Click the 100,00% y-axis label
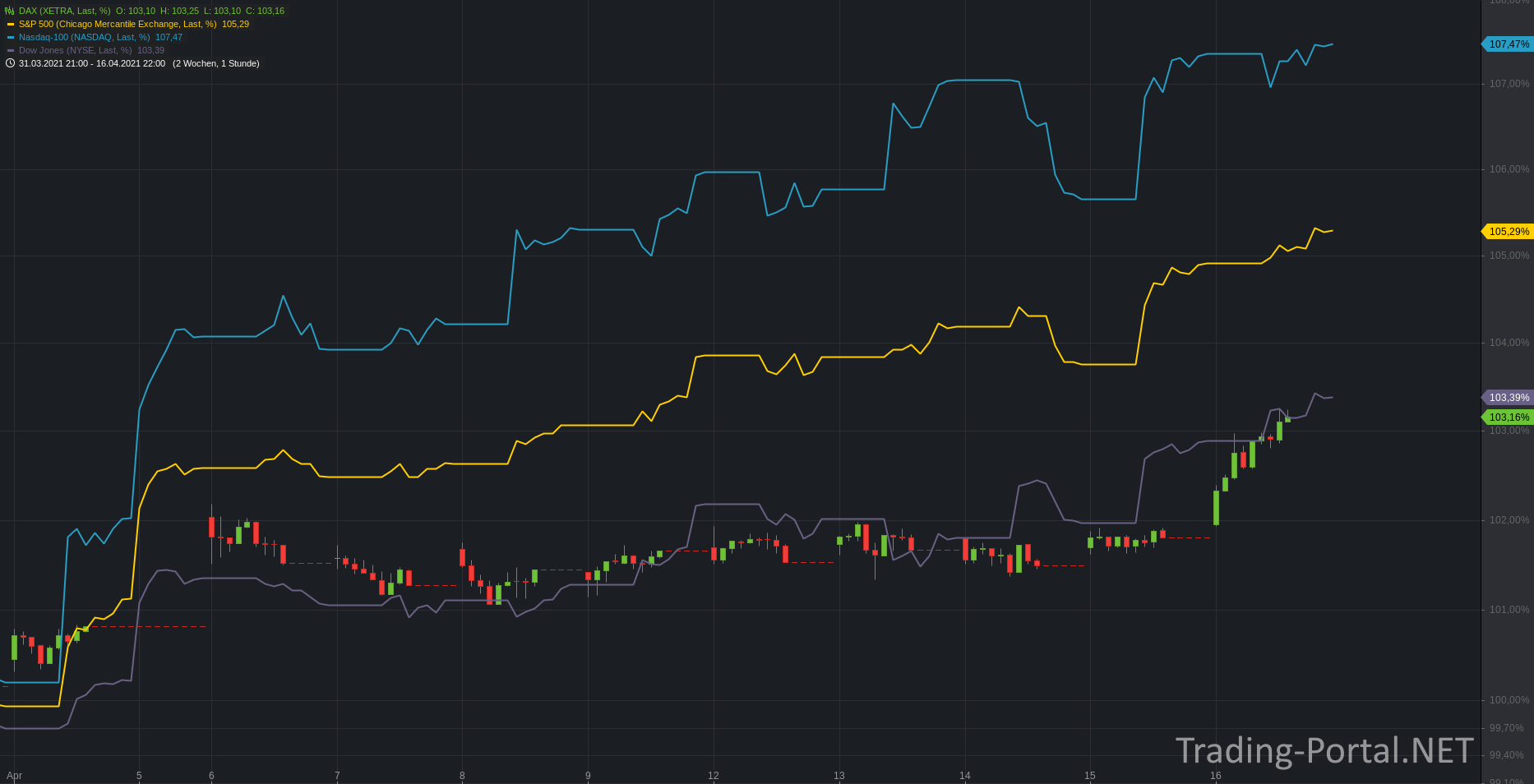 [x=1509, y=700]
